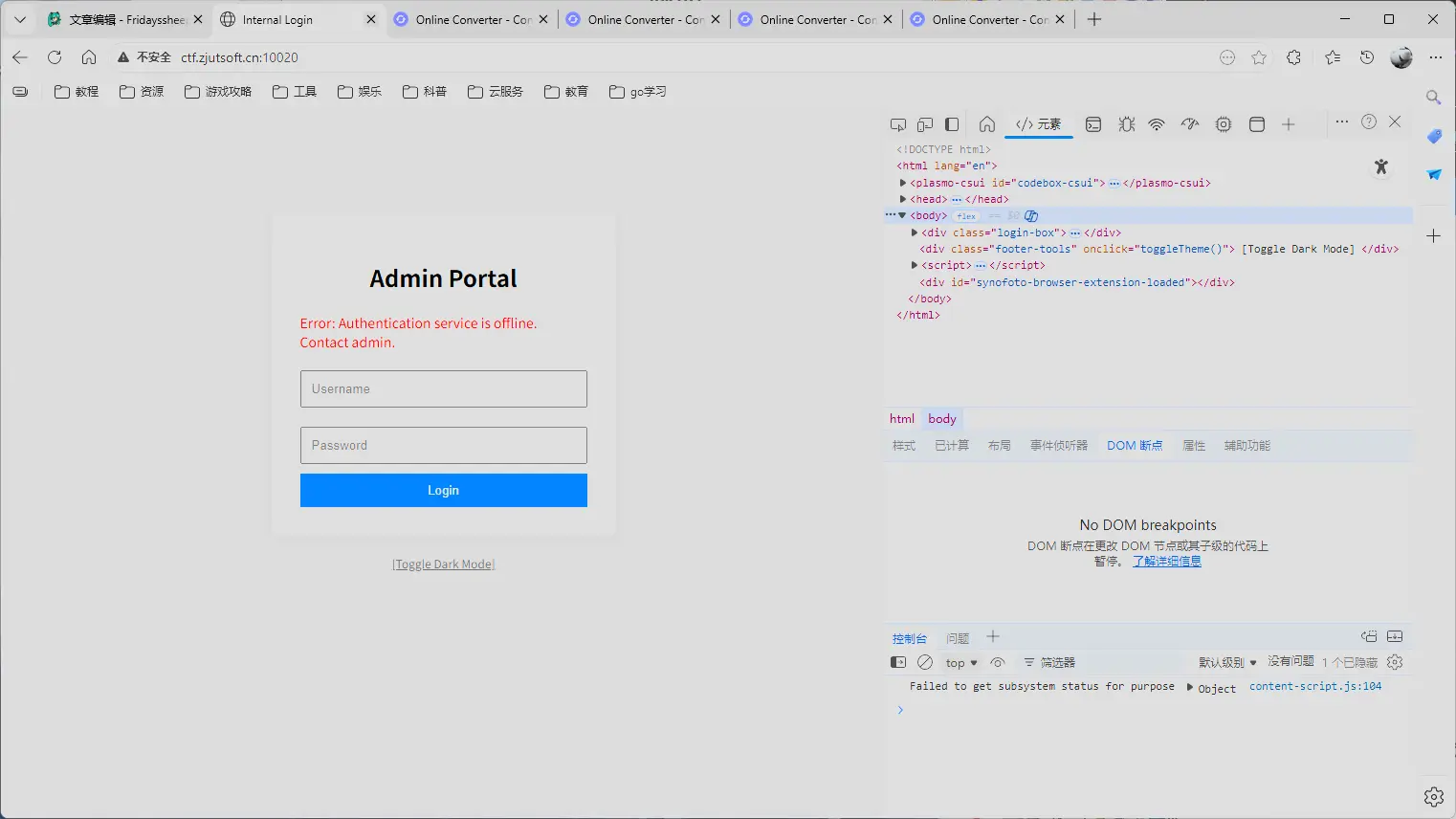The image size is (1456, 819).
Task: Open the 默认级别 log level dropdown
Action: [x=1227, y=661]
